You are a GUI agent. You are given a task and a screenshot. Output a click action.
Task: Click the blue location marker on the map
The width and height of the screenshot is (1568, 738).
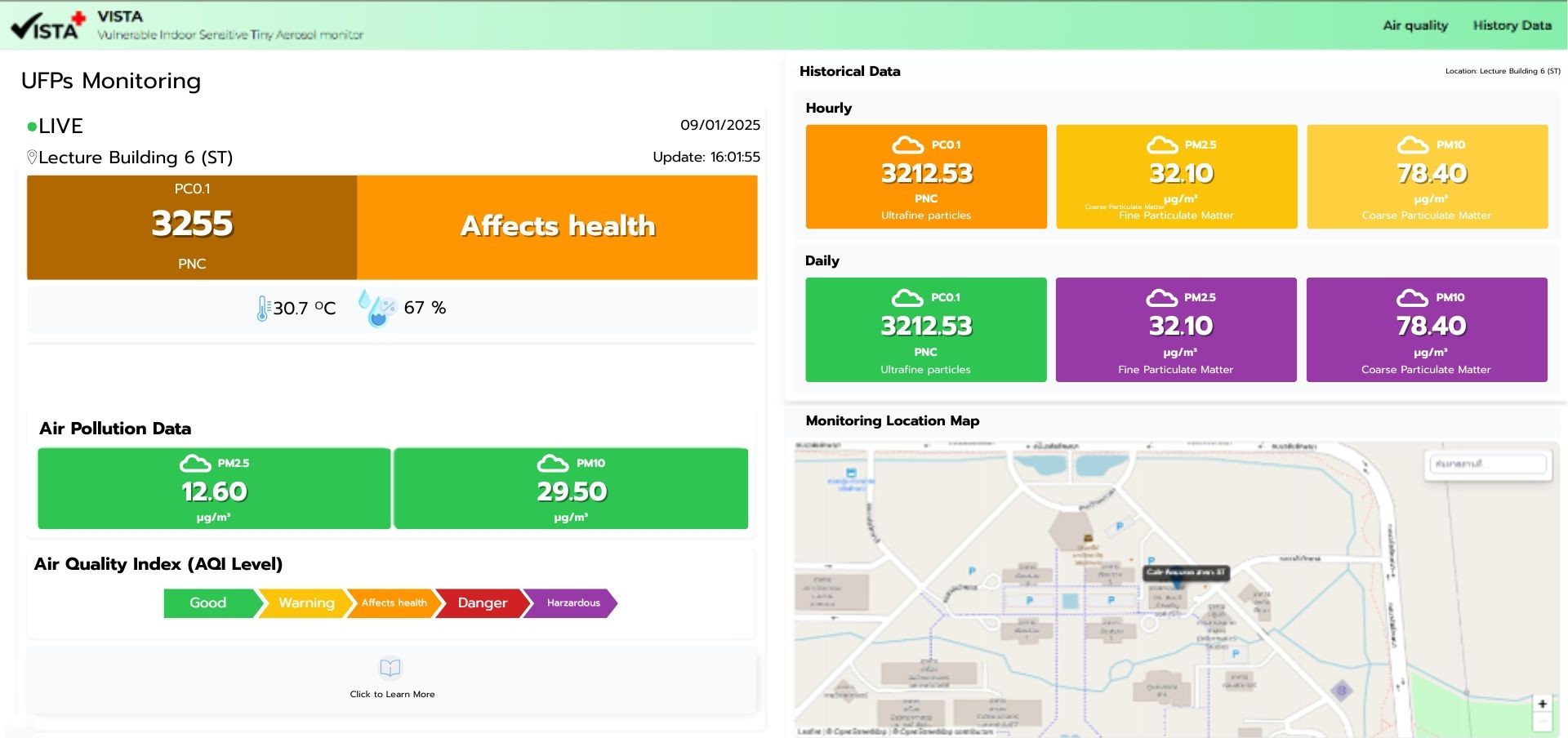click(1177, 584)
